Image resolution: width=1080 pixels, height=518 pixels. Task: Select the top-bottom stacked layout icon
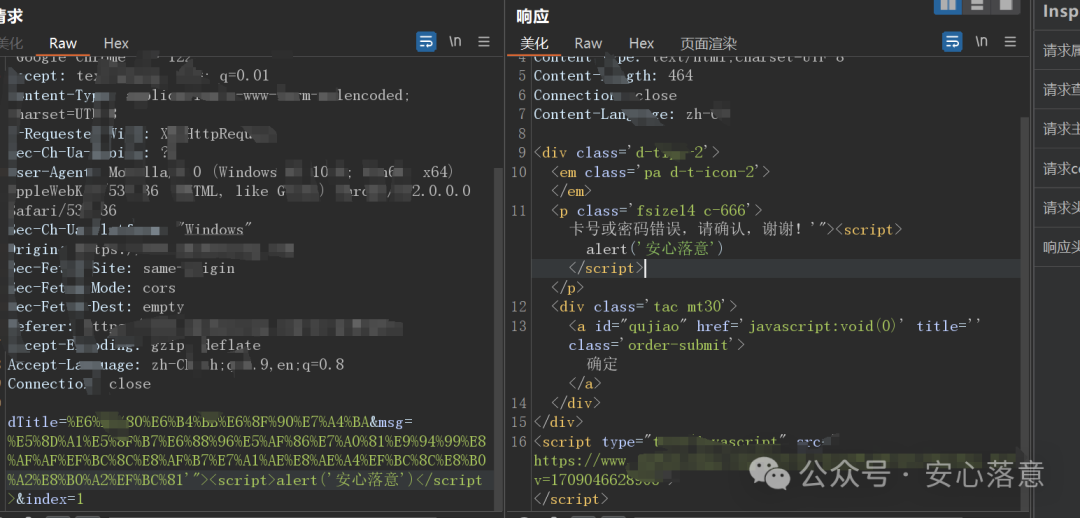tap(977, 4)
